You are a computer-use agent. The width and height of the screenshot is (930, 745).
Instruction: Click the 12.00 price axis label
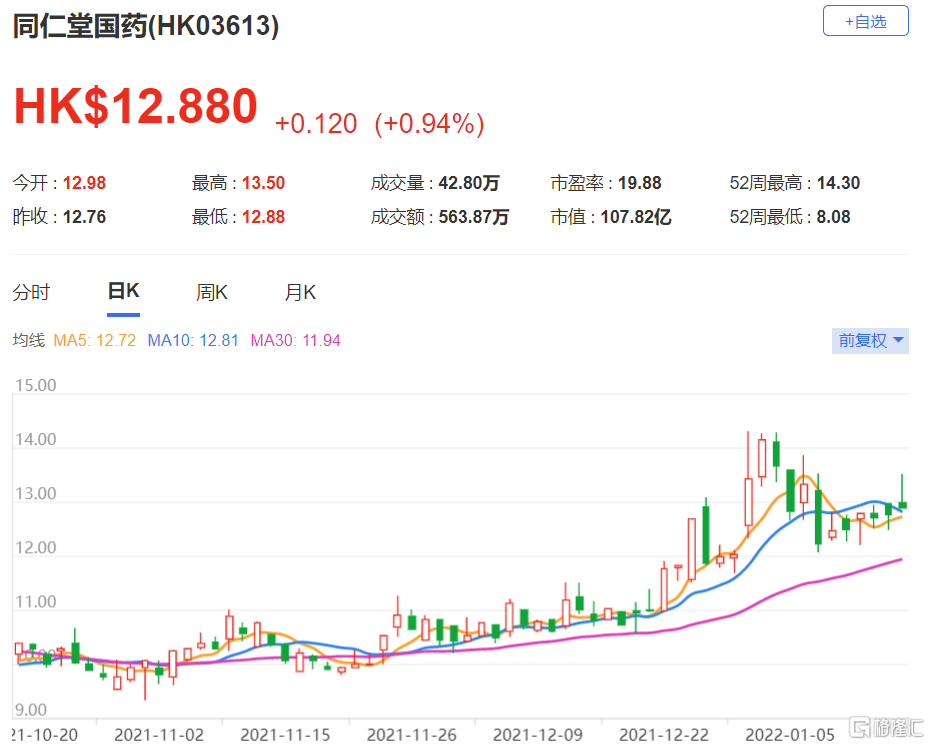36,547
